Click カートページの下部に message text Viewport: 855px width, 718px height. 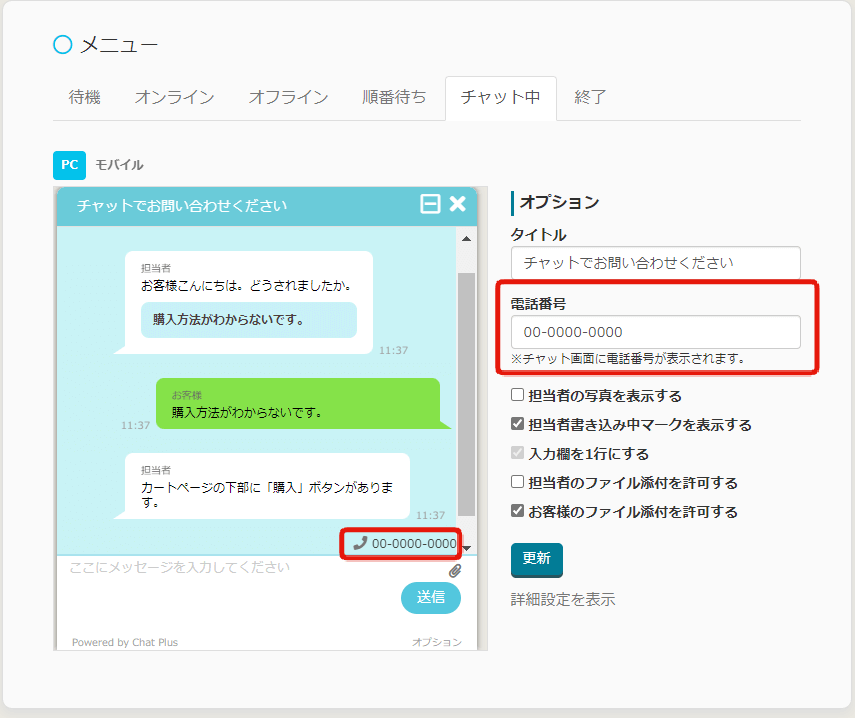coord(267,494)
